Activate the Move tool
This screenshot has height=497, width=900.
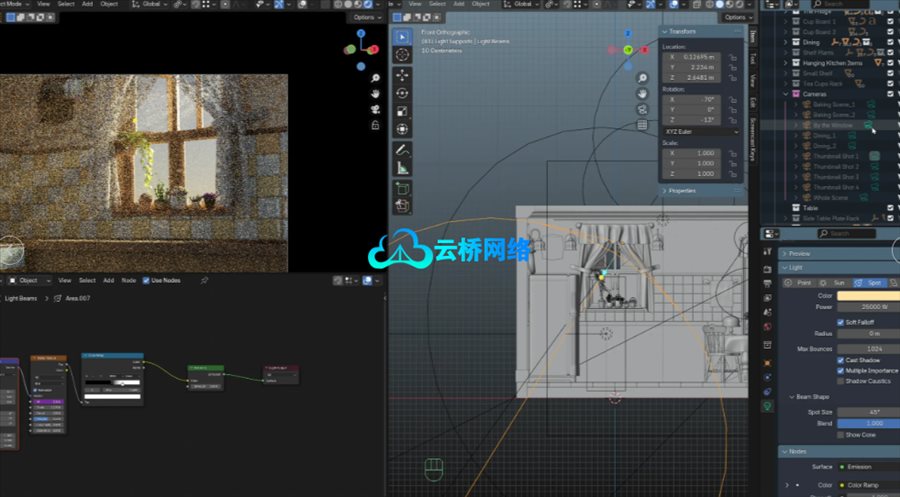pos(402,75)
